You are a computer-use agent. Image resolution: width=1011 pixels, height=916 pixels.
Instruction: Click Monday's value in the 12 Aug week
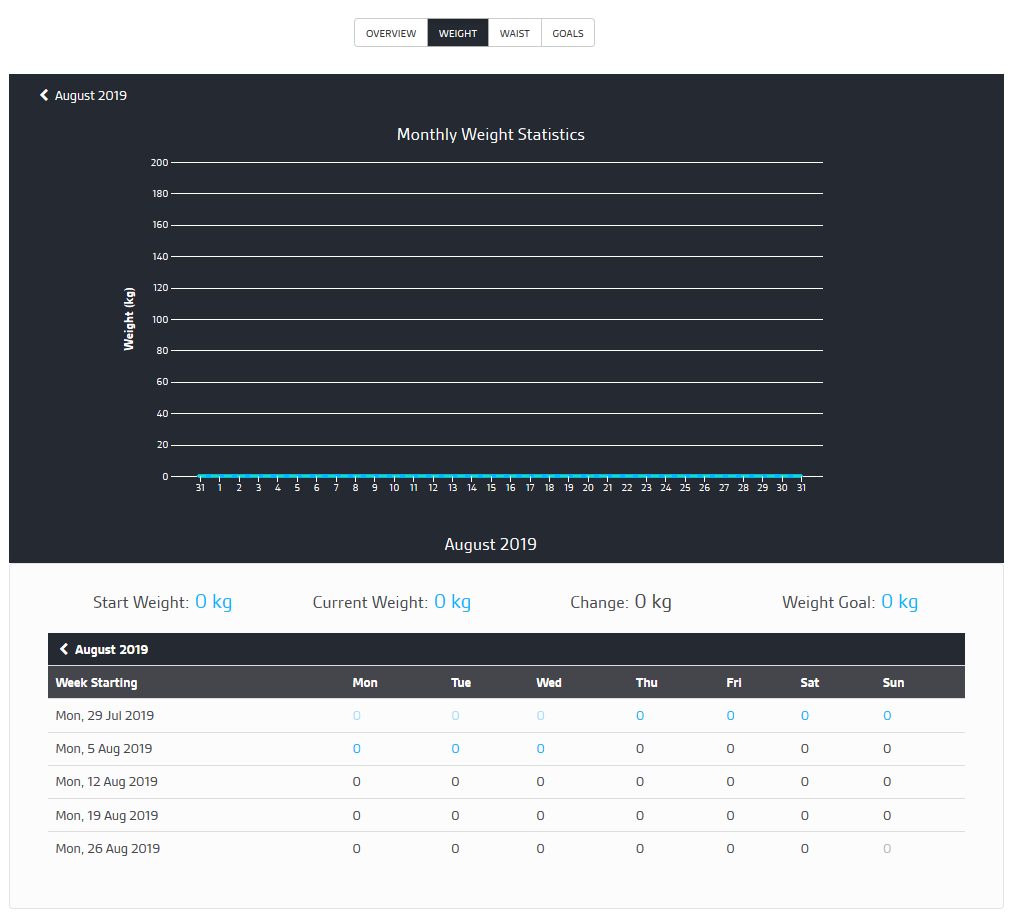click(x=357, y=781)
